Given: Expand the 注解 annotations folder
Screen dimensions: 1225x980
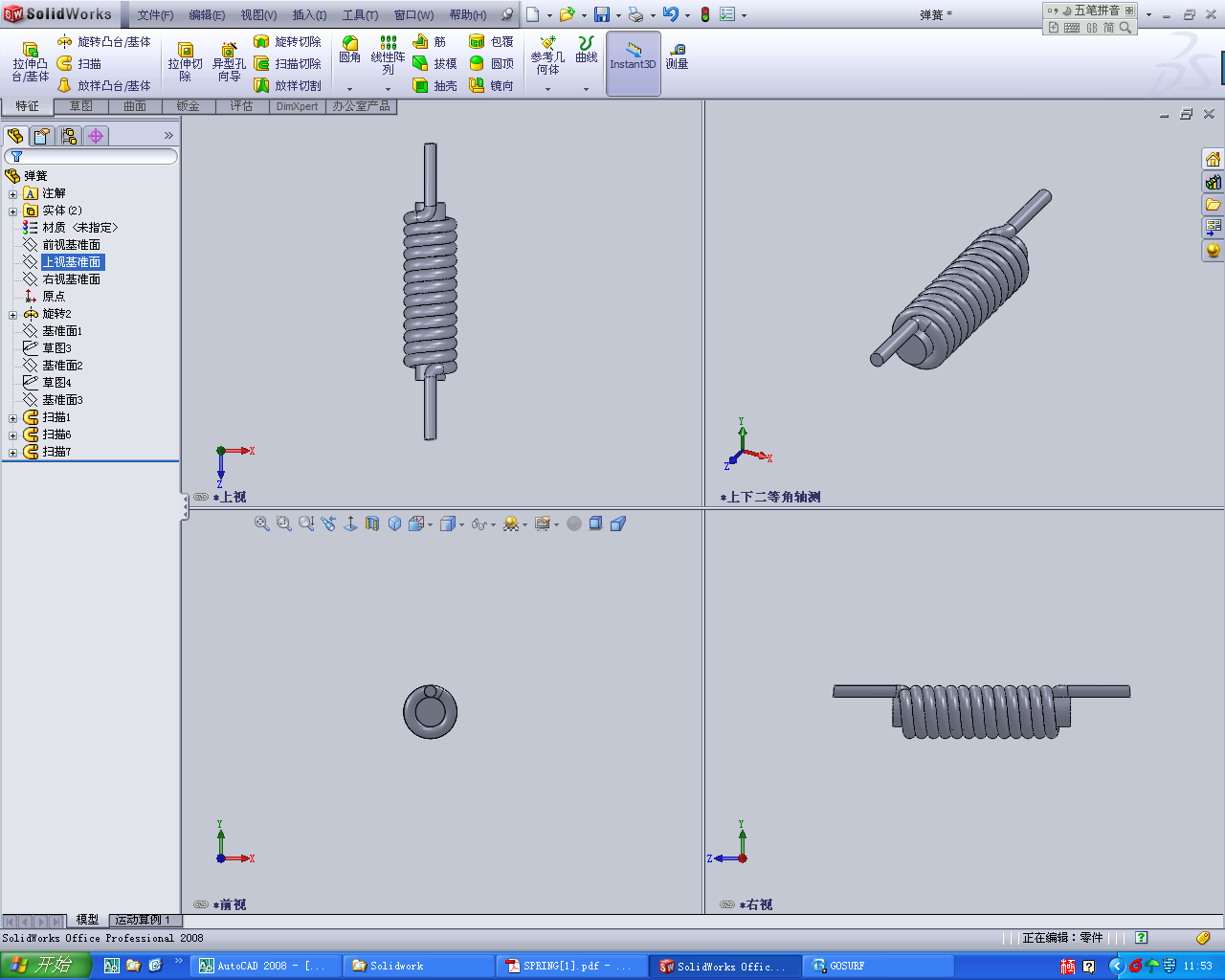Looking at the screenshot, I should click(13, 194).
